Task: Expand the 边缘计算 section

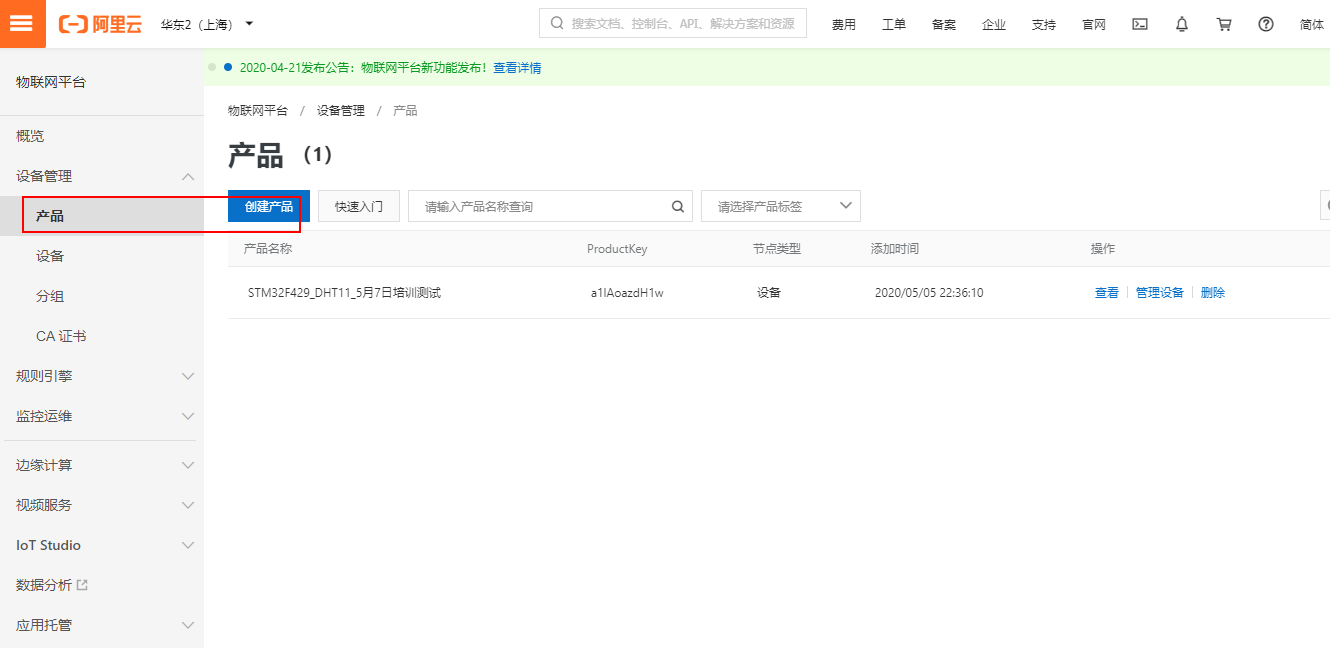Action: click(188, 465)
